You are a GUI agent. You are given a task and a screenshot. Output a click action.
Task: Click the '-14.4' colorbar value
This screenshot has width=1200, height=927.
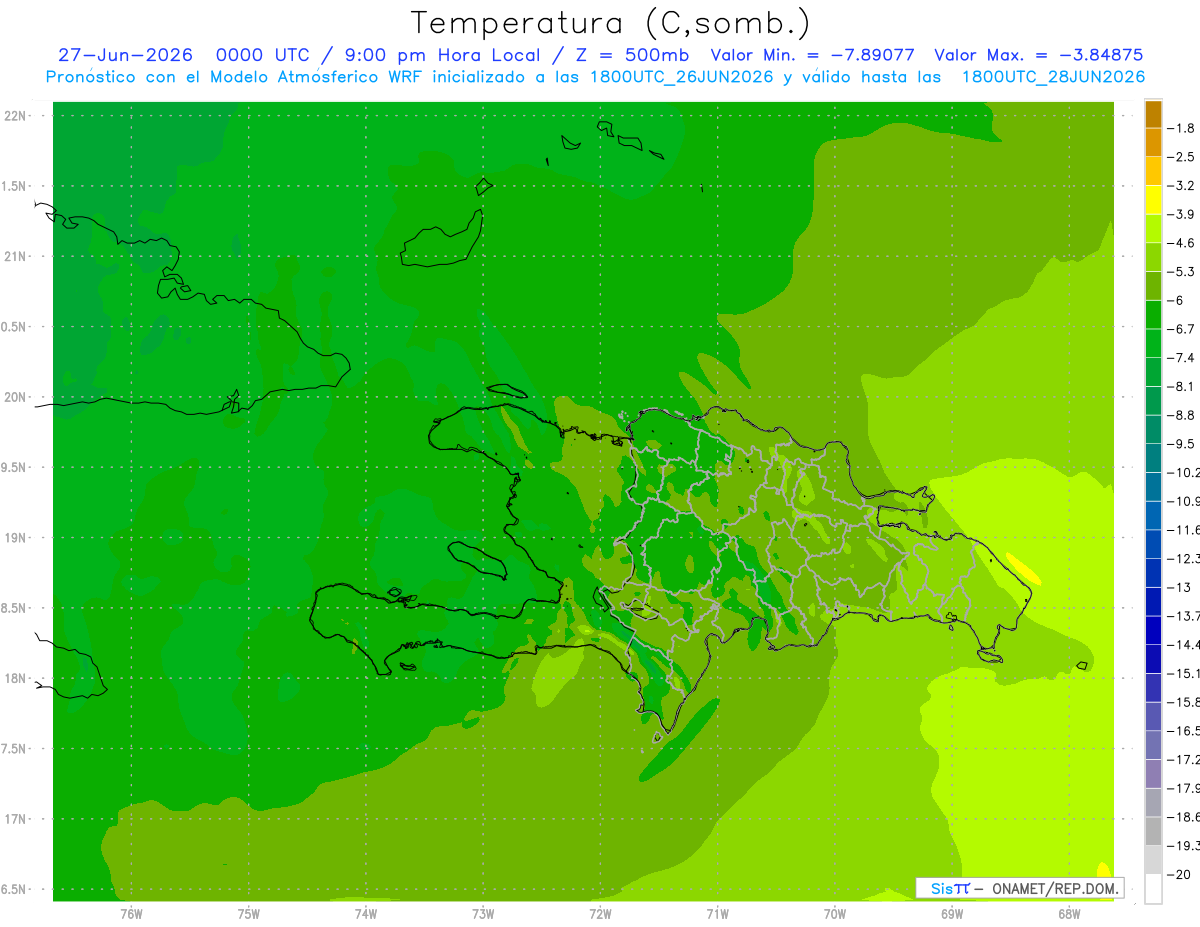click(x=1184, y=645)
